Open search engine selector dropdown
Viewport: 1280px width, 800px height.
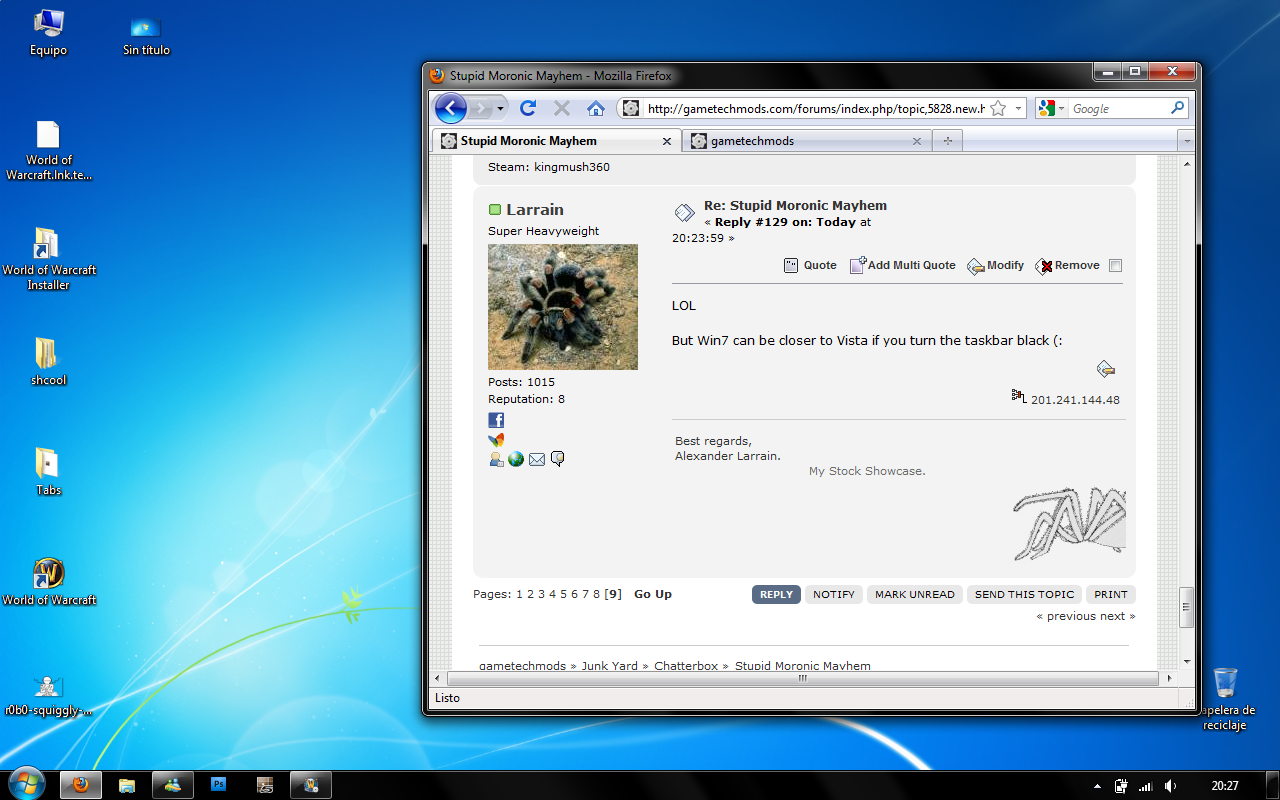pyautogui.click(x=1062, y=108)
